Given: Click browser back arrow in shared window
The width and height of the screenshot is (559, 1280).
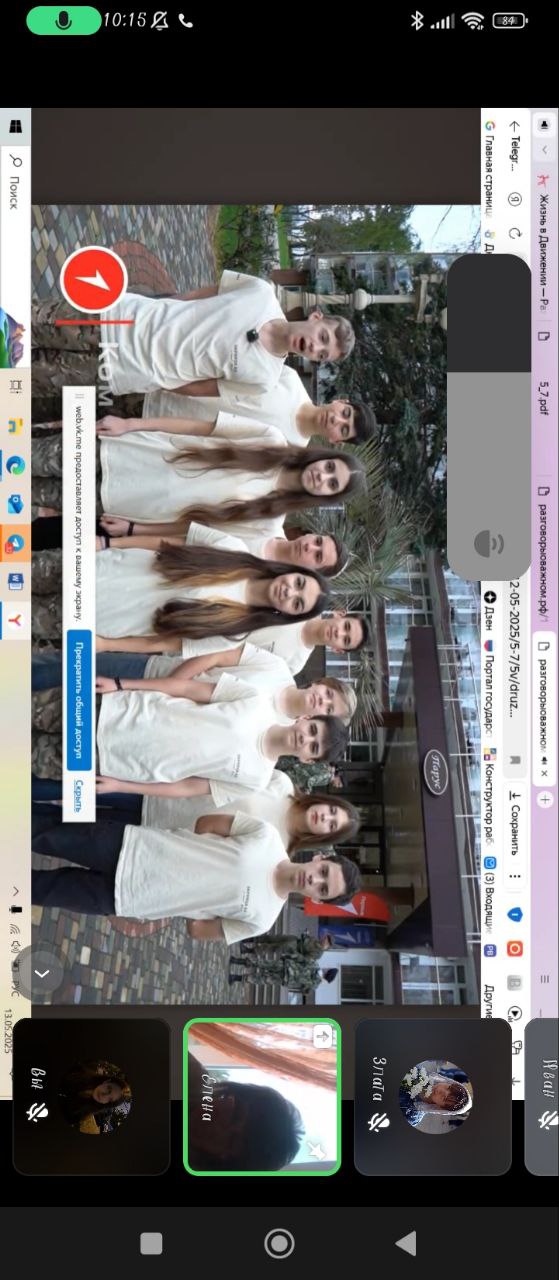Looking at the screenshot, I should [516, 126].
